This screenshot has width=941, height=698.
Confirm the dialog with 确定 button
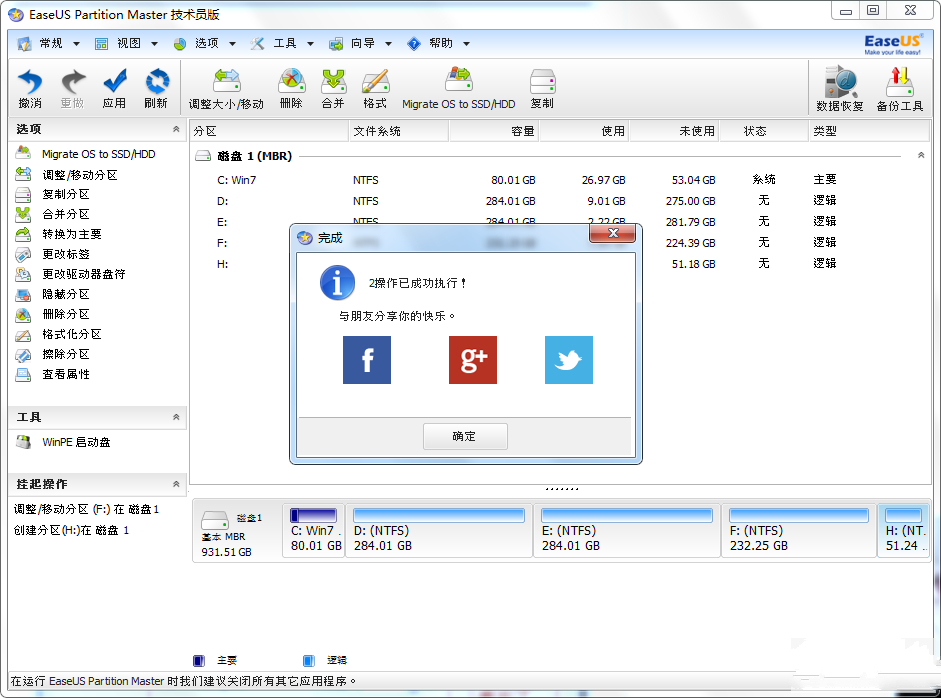tap(465, 436)
